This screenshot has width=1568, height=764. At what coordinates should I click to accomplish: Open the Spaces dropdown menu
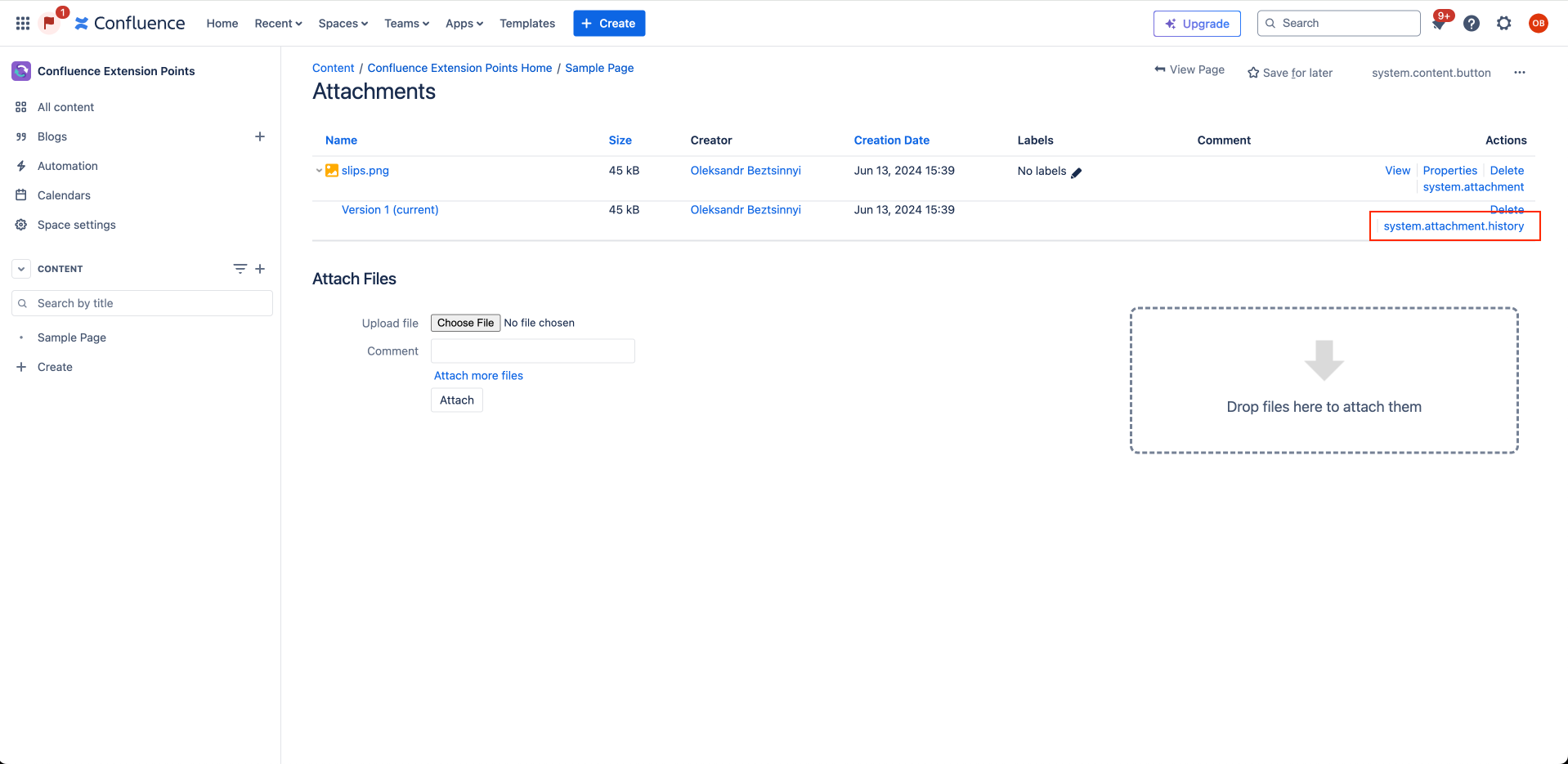pyautogui.click(x=343, y=24)
